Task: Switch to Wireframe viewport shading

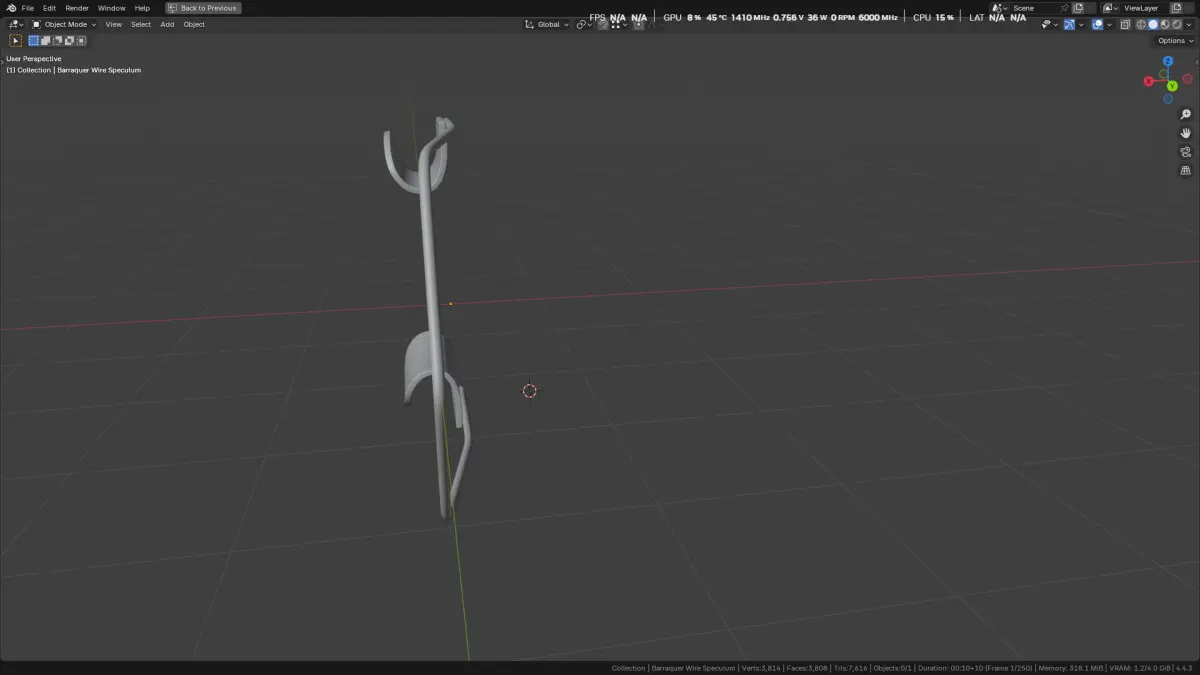Action: pos(1141,24)
